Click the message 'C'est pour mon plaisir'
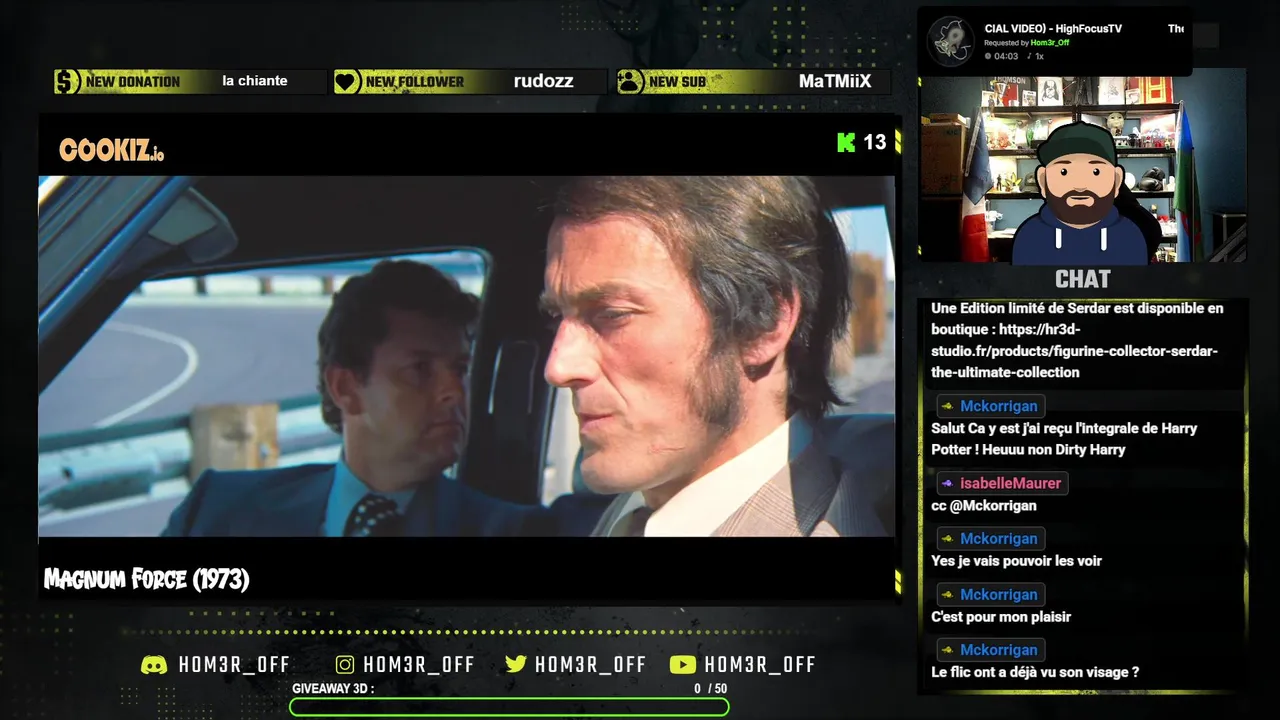 (1001, 617)
